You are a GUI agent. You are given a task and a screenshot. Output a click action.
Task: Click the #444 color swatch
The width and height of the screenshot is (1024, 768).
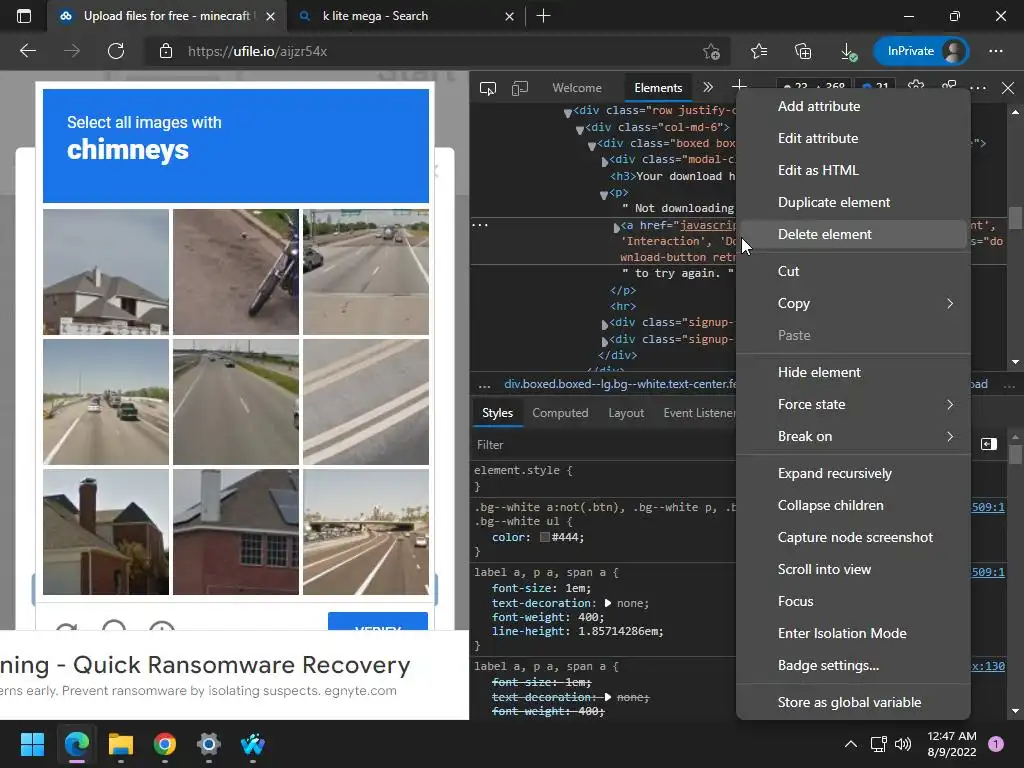point(545,537)
